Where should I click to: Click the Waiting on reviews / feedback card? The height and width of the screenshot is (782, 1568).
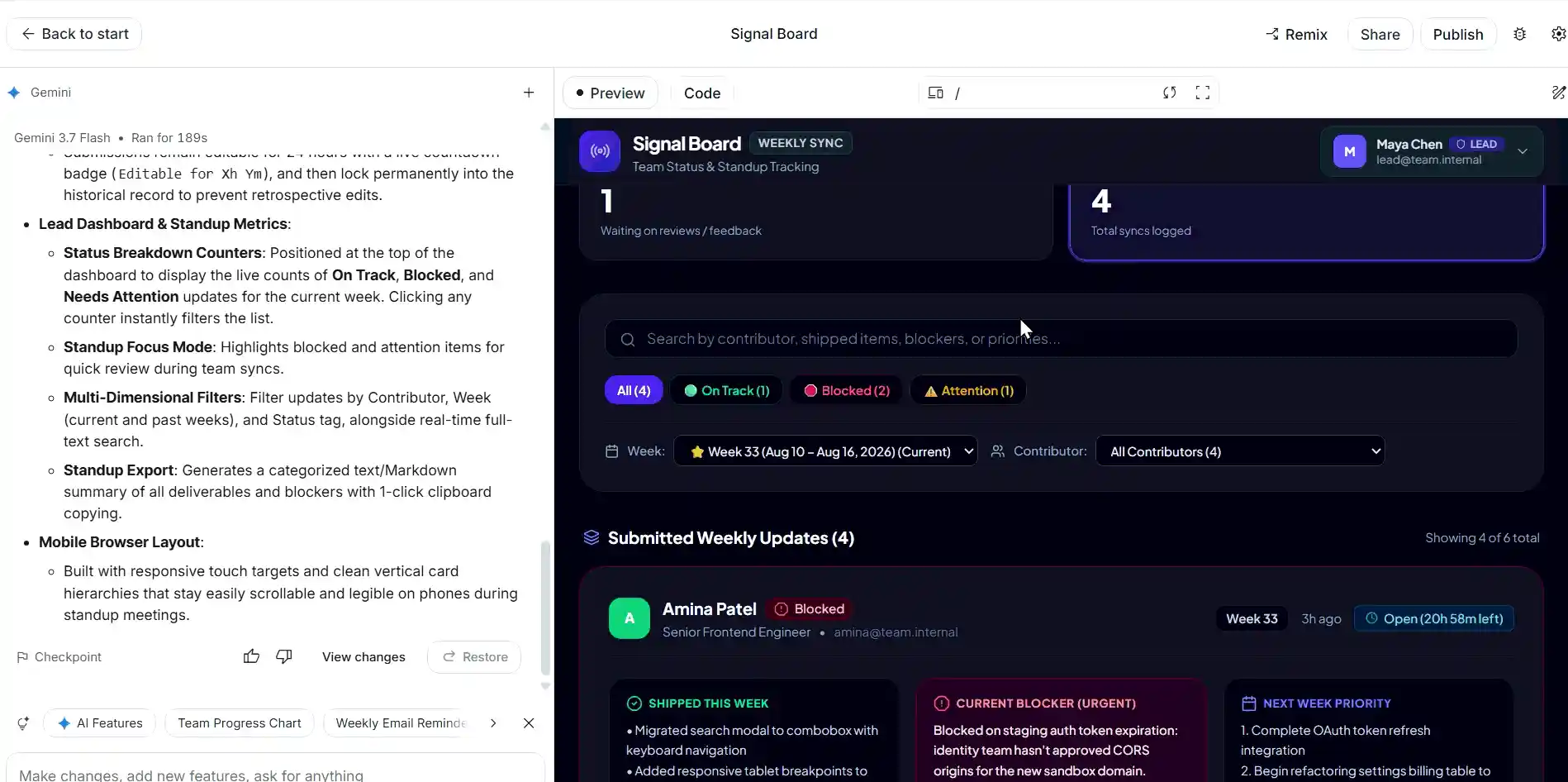pyautogui.click(x=815, y=221)
